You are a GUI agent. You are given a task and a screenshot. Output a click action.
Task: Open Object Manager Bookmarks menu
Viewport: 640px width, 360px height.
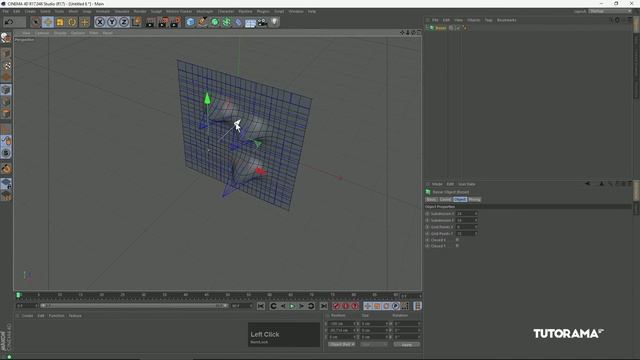(507, 20)
